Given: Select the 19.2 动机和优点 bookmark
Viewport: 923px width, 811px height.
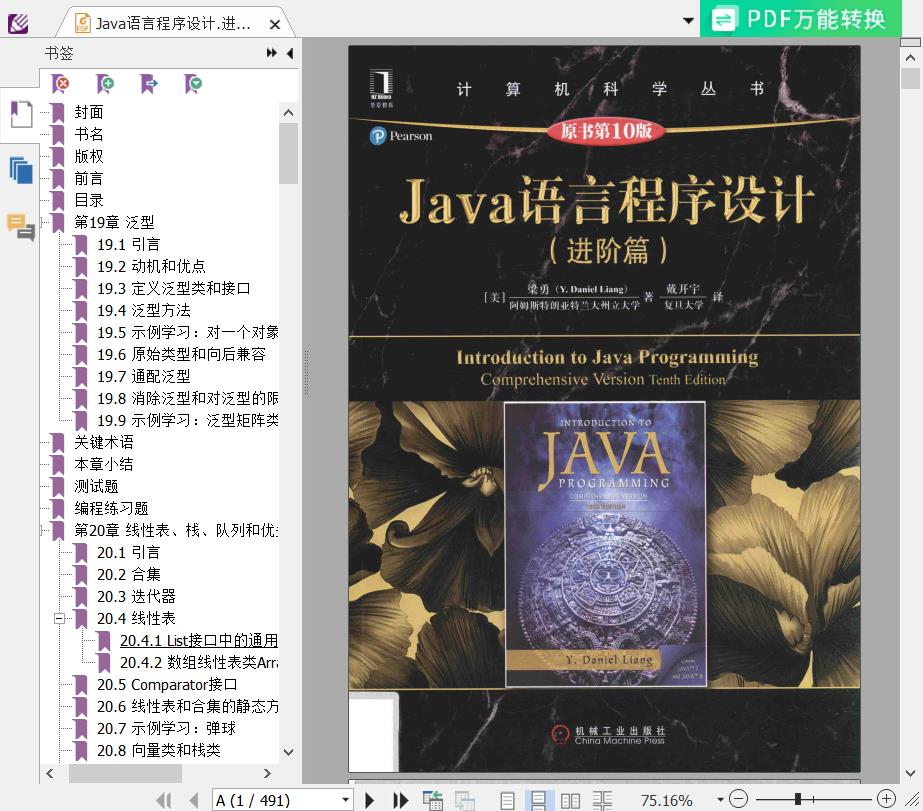Looking at the screenshot, I should [151, 267].
